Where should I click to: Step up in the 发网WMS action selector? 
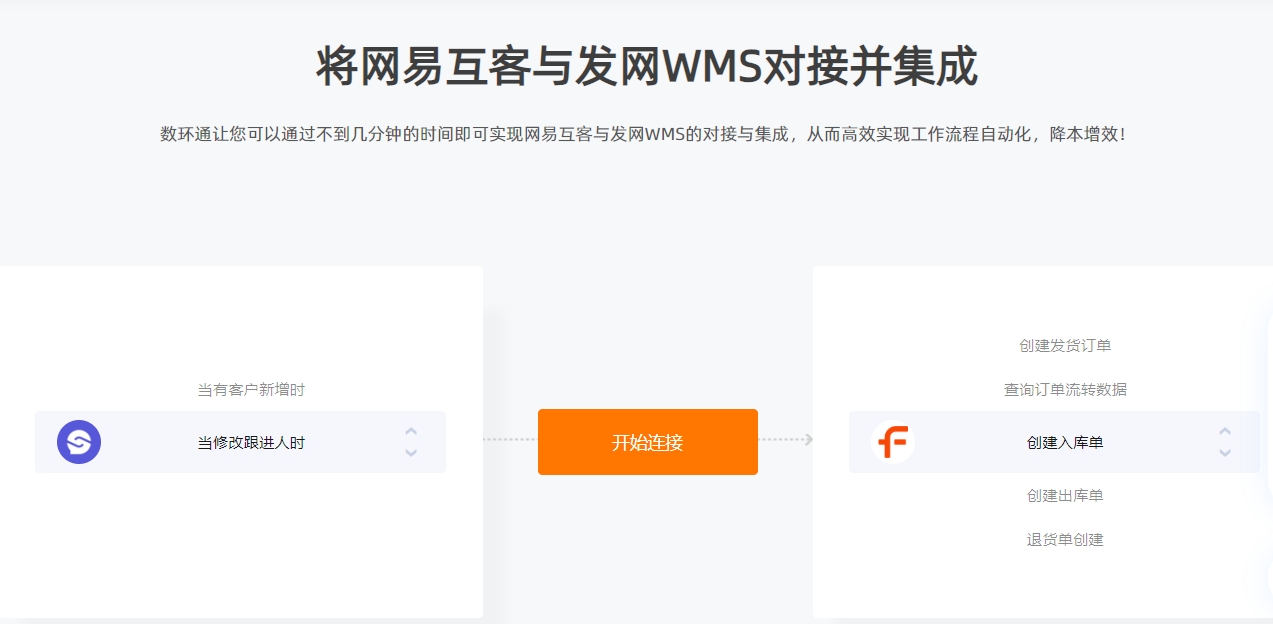point(1225,431)
